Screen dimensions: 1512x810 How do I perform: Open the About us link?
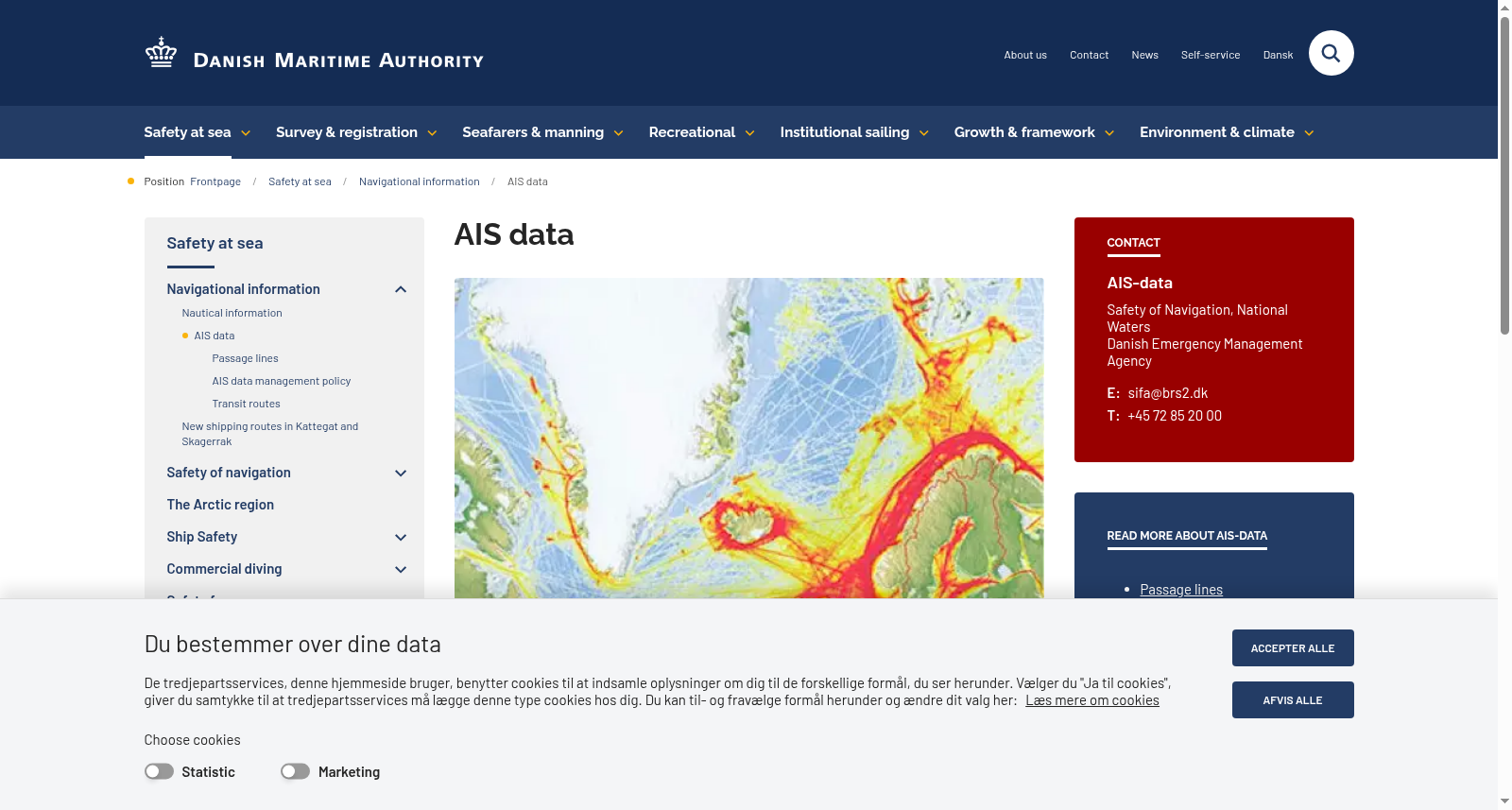coord(1025,55)
